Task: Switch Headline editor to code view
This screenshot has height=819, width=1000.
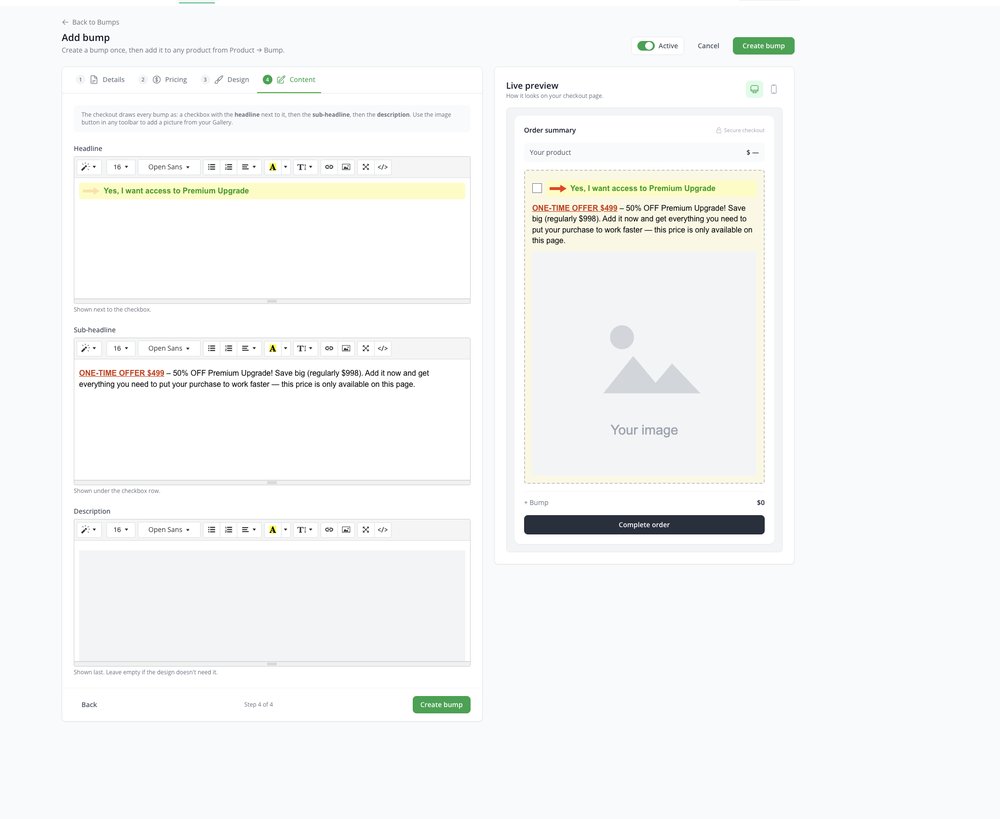Action: (383, 167)
